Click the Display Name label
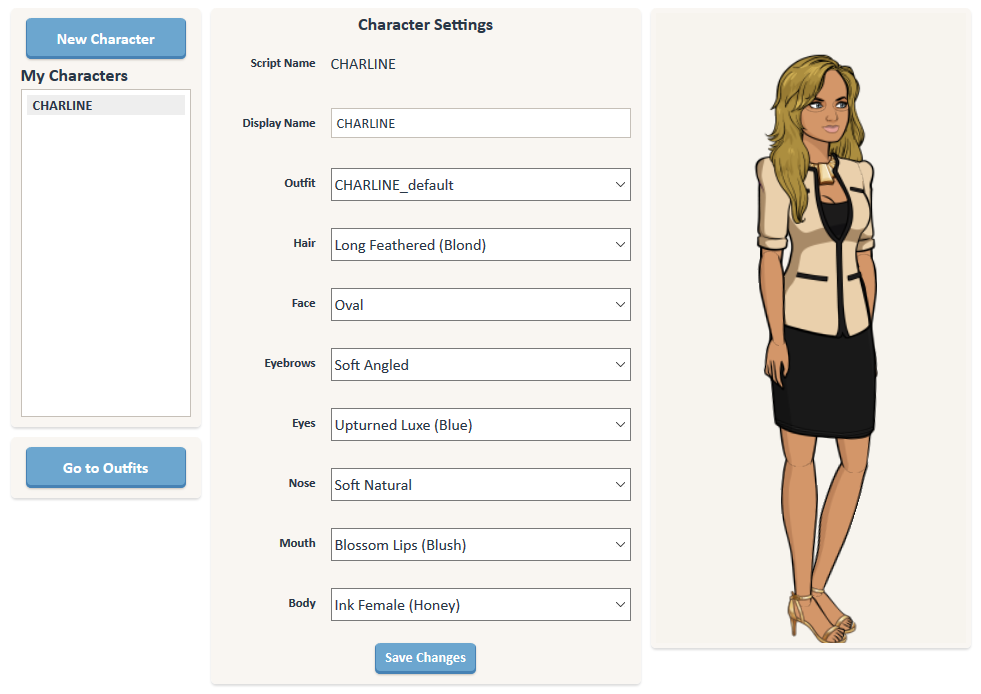The image size is (981, 694). [x=279, y=123]
